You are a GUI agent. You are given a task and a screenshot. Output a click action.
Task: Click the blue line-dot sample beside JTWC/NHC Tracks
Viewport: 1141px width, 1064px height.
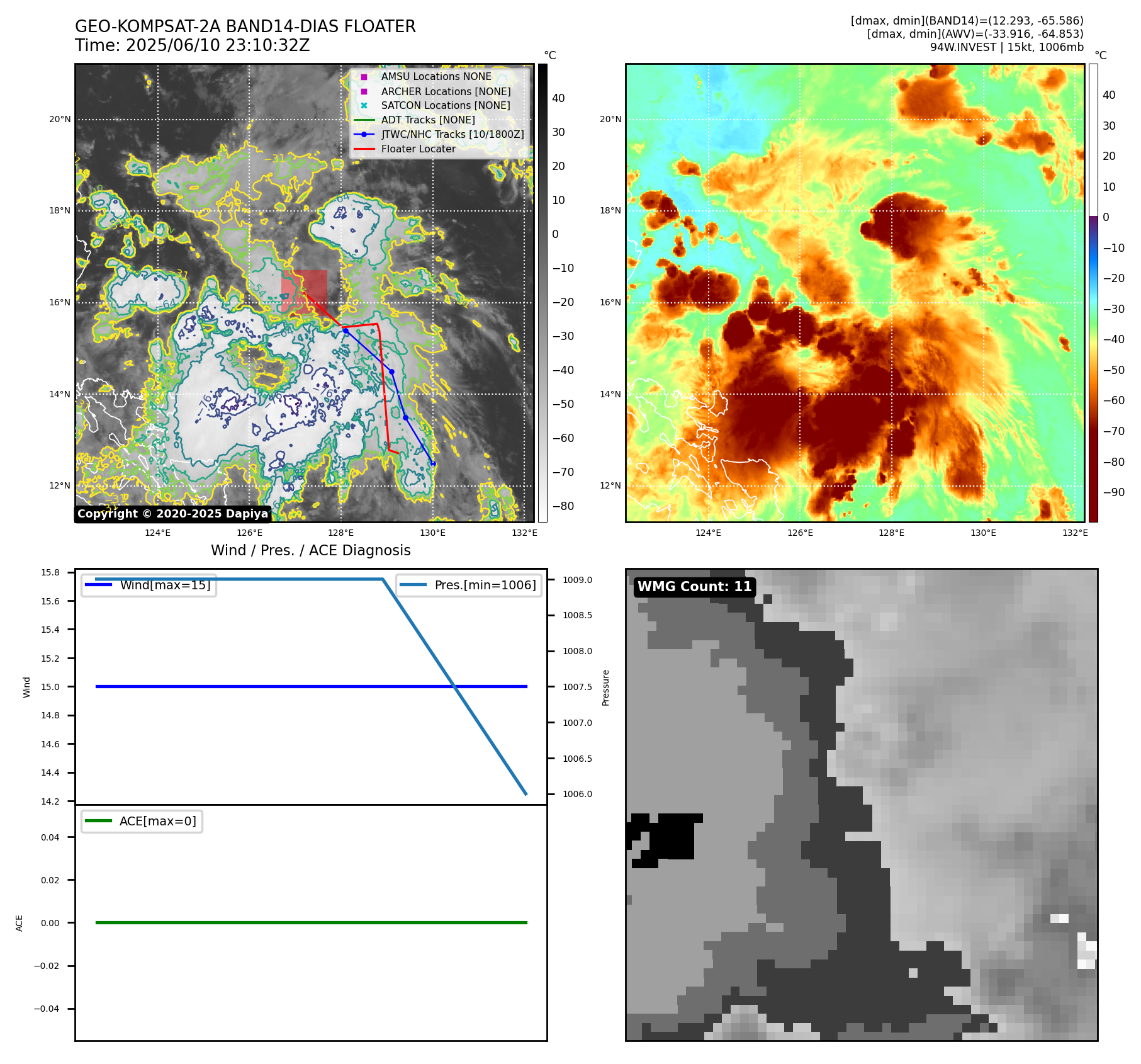coord(364,134)
